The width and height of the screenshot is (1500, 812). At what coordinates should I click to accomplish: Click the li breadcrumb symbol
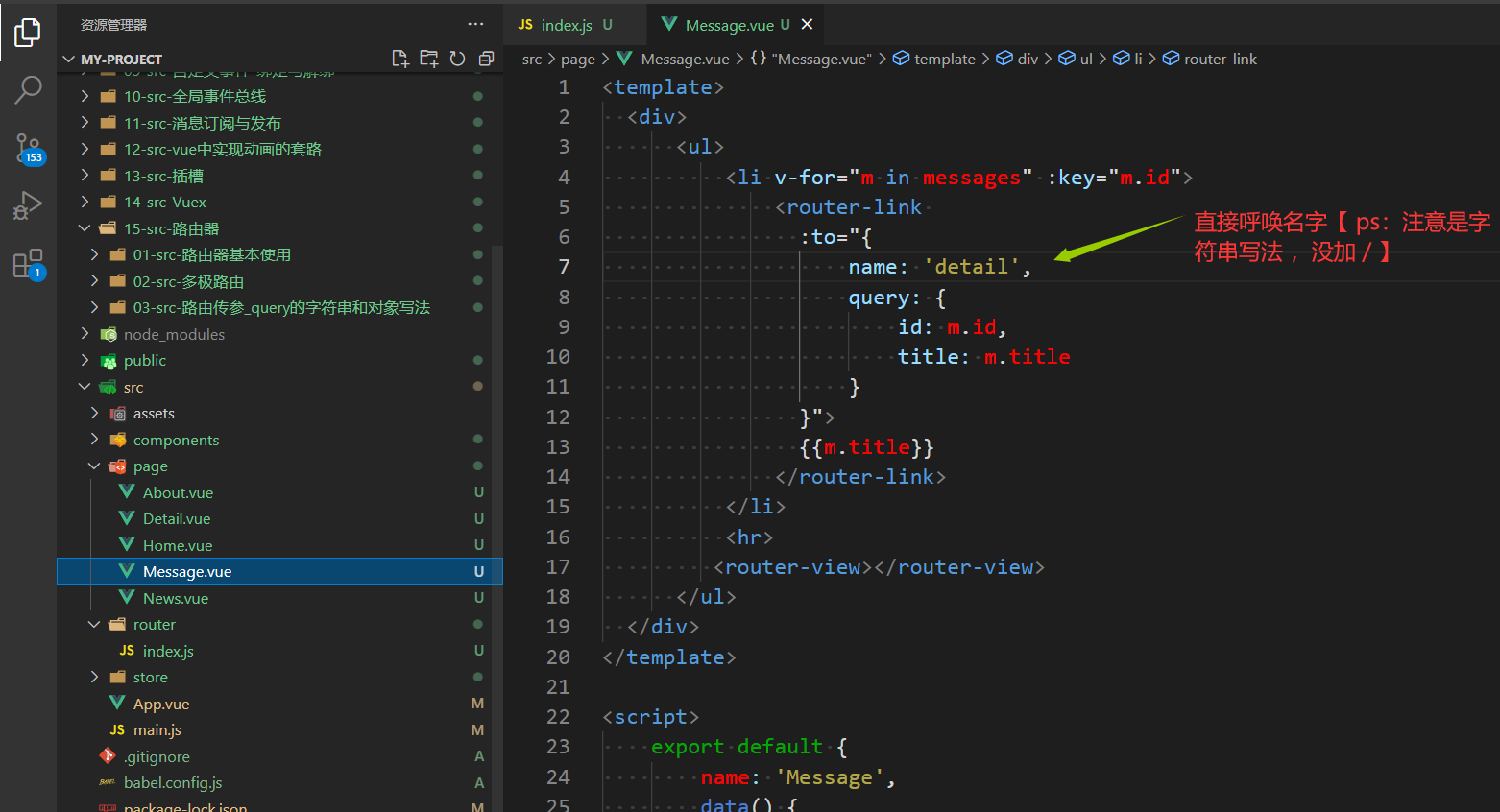pyautogui.click(x=1127, y=59)
